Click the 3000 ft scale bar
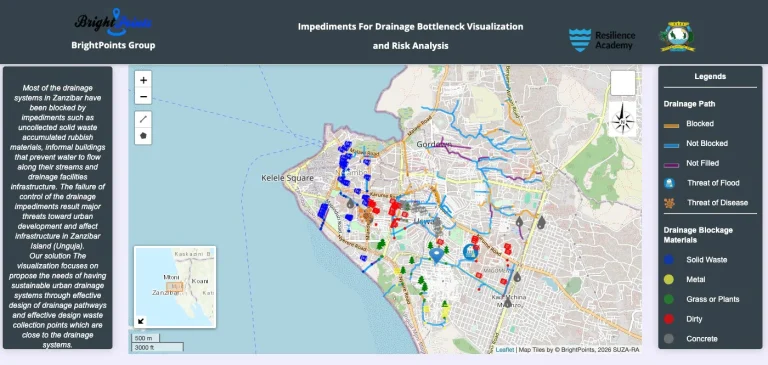The width and height of the screenshot is (768, 365). (x=157, y=347)
